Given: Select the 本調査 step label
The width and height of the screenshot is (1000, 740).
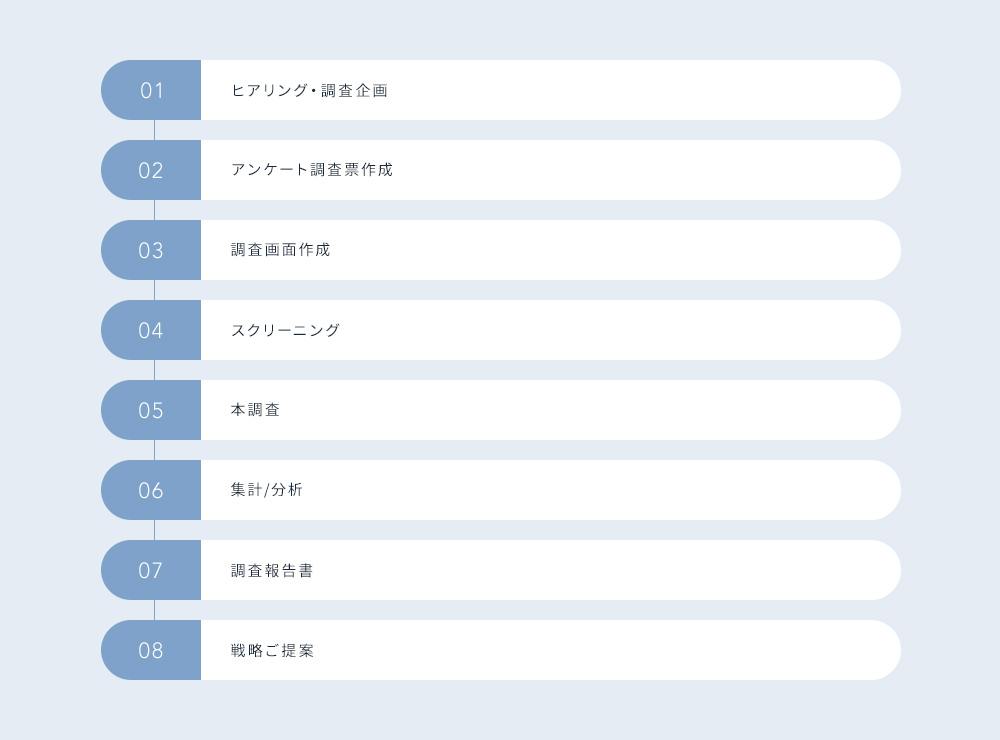Looking at the screenshot, I should pos(255,410).
